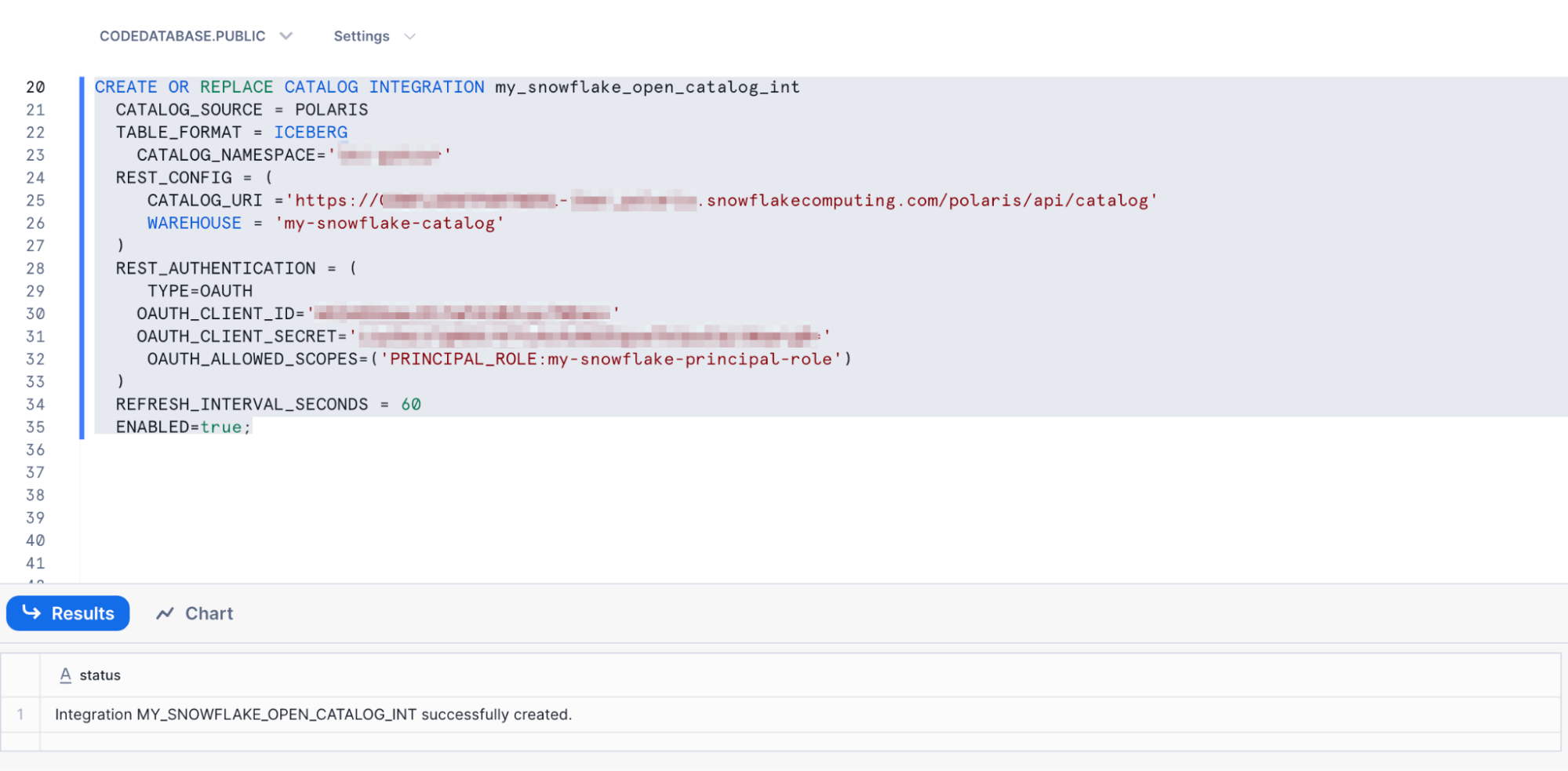Click the integration name my_snowflake_open_catalog_int
Image resolution: width=1568 pixels, height=771 pixels.
coord(647,87)
